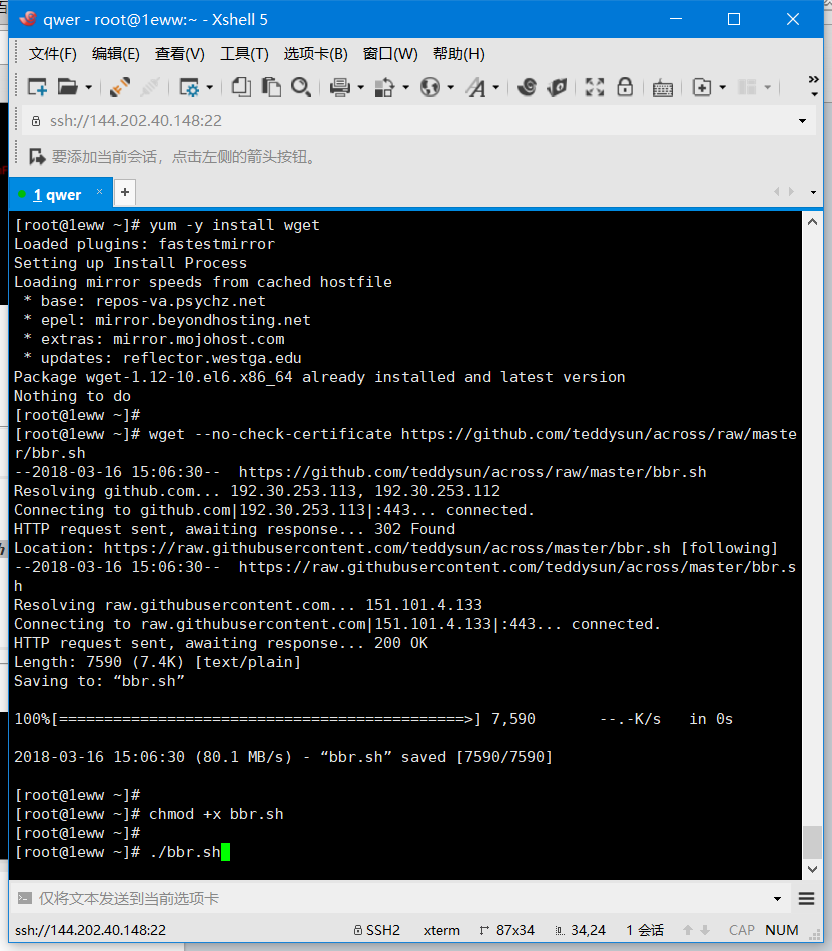Image resolution: width=832 pixels, height=951 pixels.
Task: Open the 查看(V) menu
Action: click(179, 54)
